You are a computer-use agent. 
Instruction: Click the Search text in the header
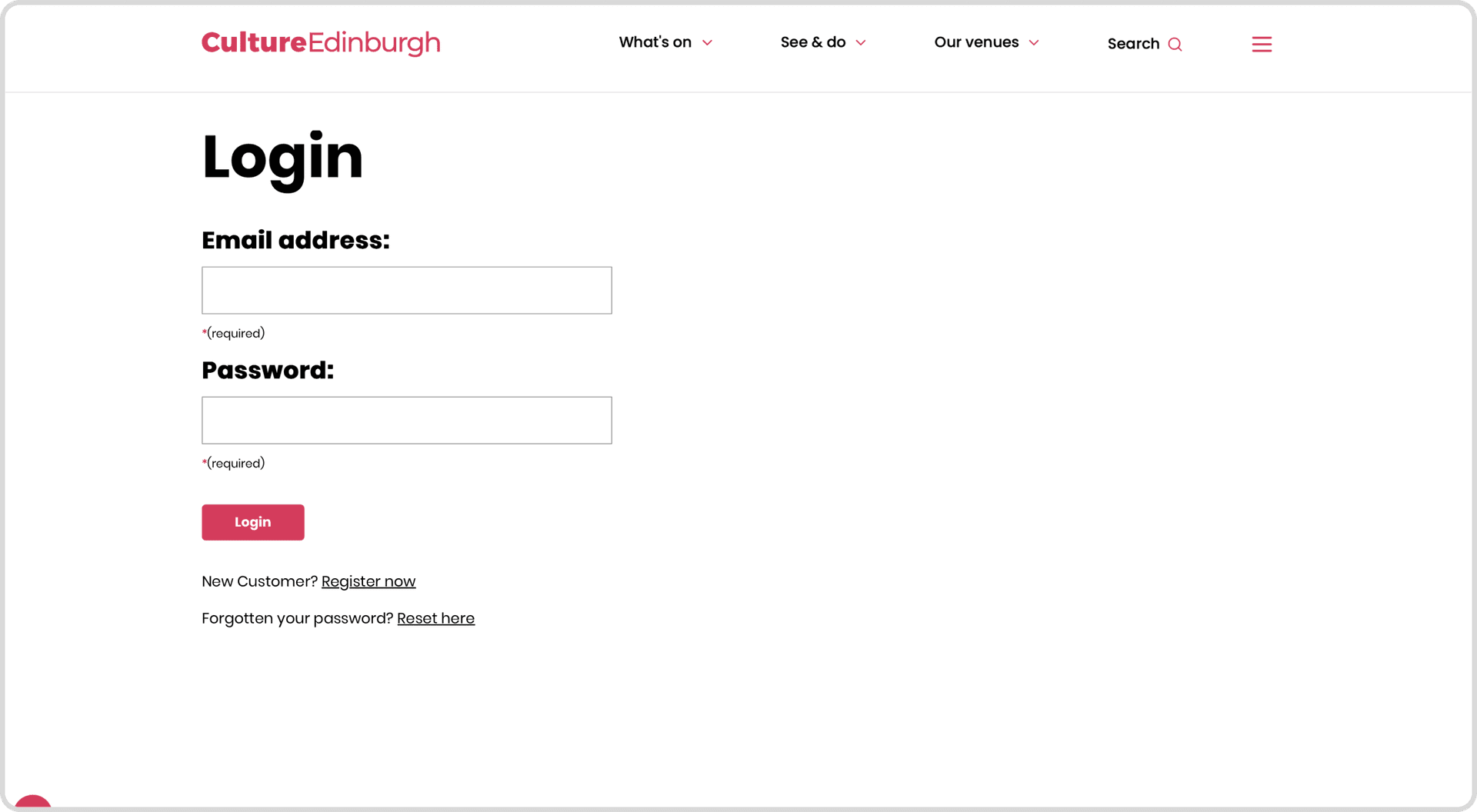1132,44
